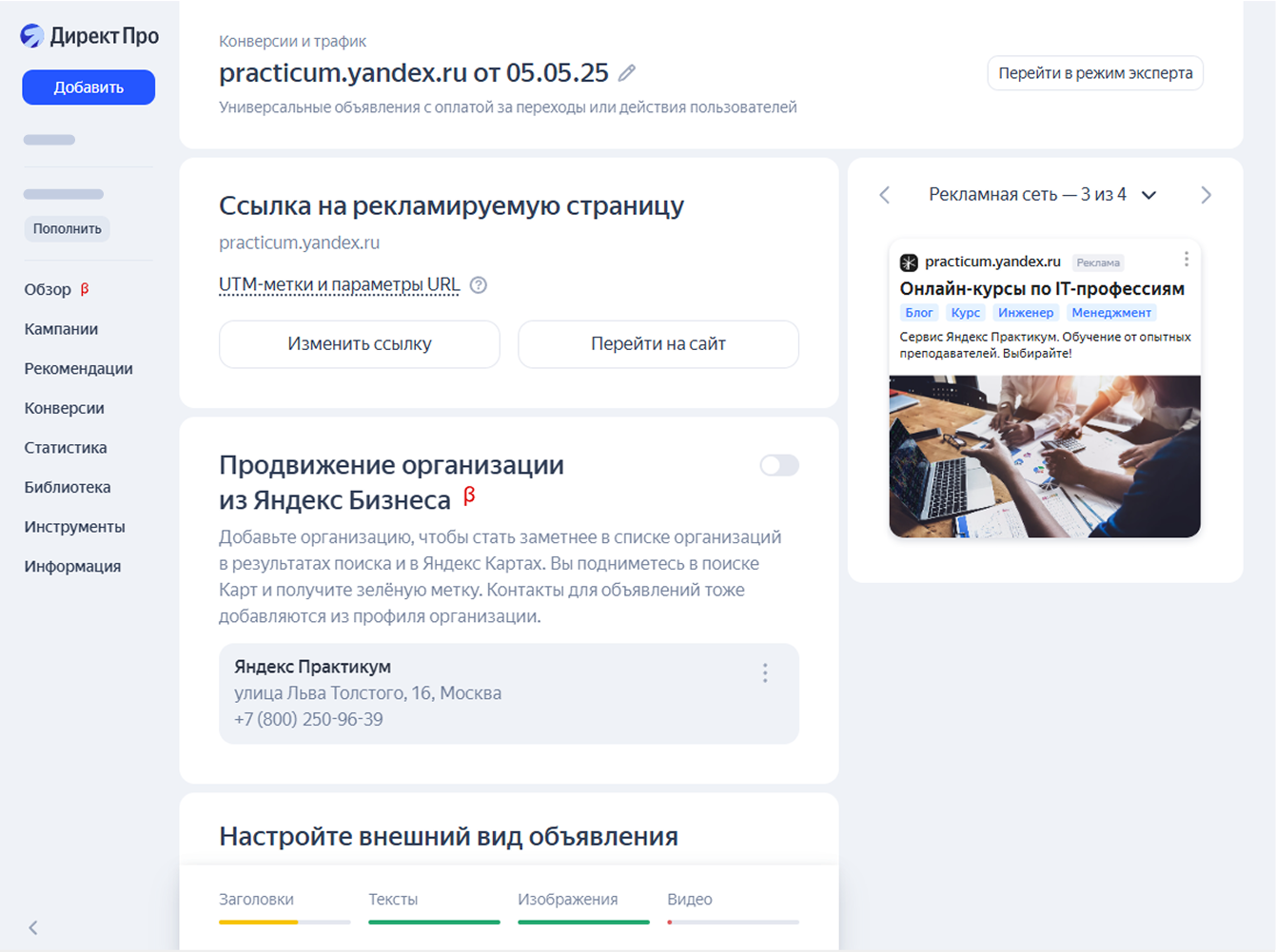
Task: Click address улица Льва Толстого, 16, Москва
Action: click(x=367, y=693)
